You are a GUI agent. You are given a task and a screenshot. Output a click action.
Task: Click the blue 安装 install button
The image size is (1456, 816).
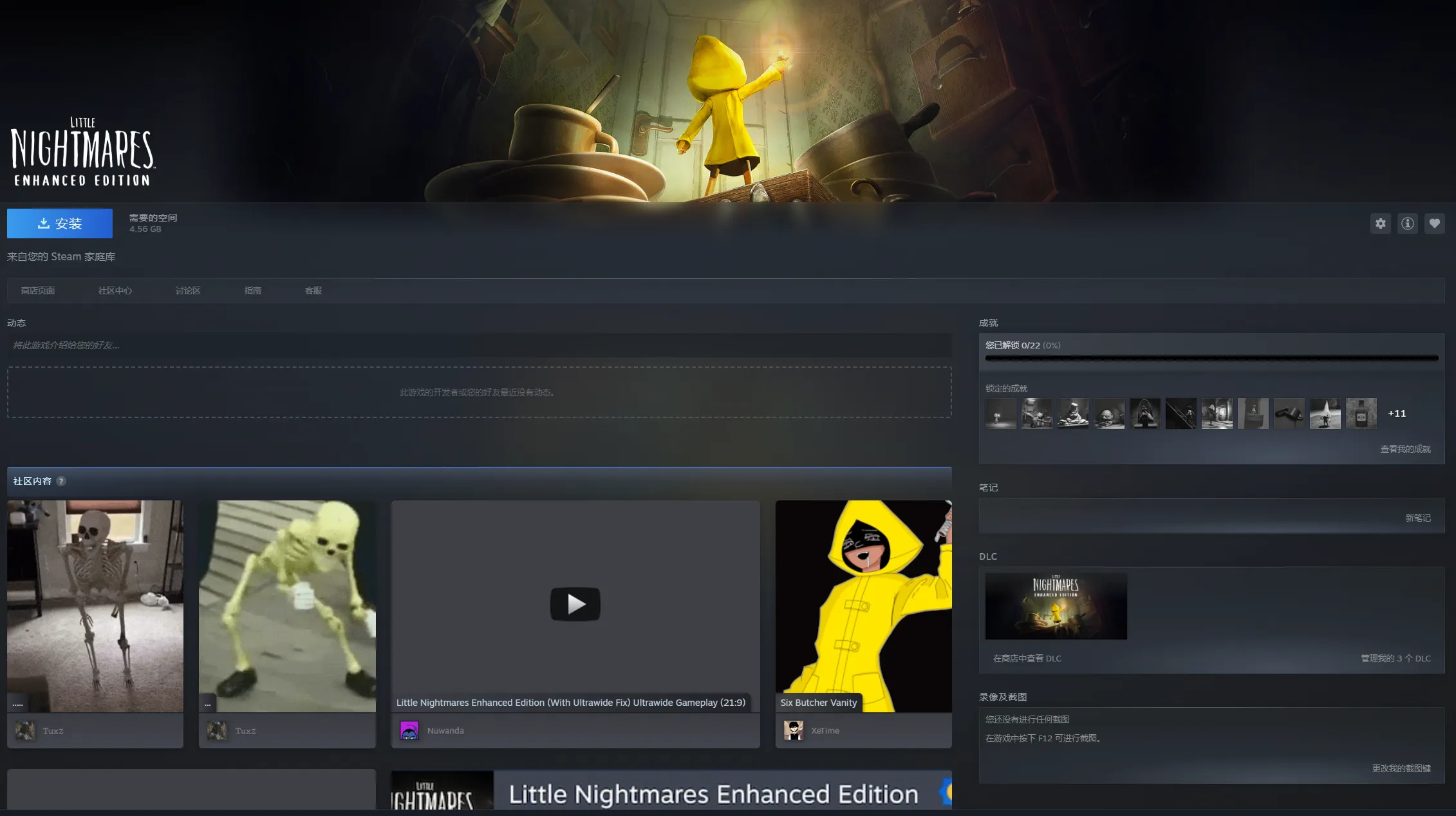pyautogui.click(x=60, y=223)
